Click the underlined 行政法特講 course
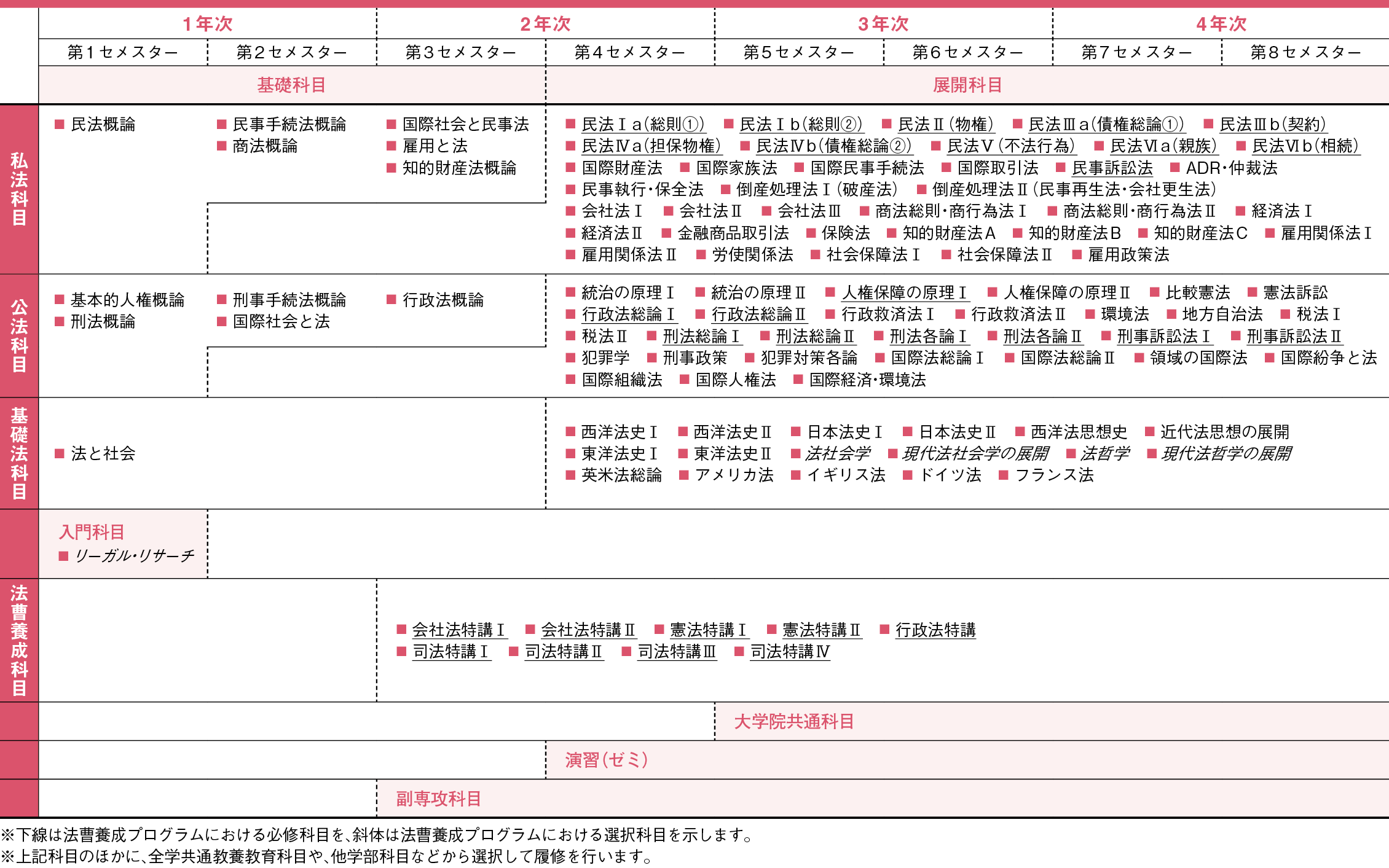 click(x=935, y=630)
